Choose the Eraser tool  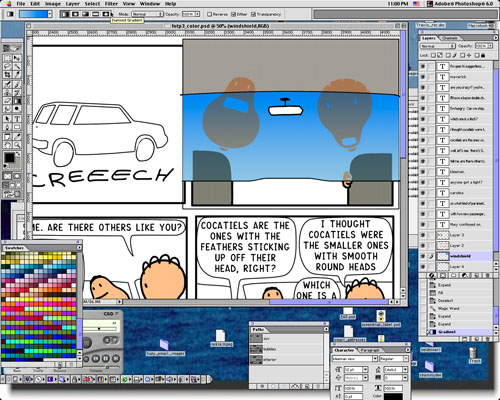coord(7,101)
